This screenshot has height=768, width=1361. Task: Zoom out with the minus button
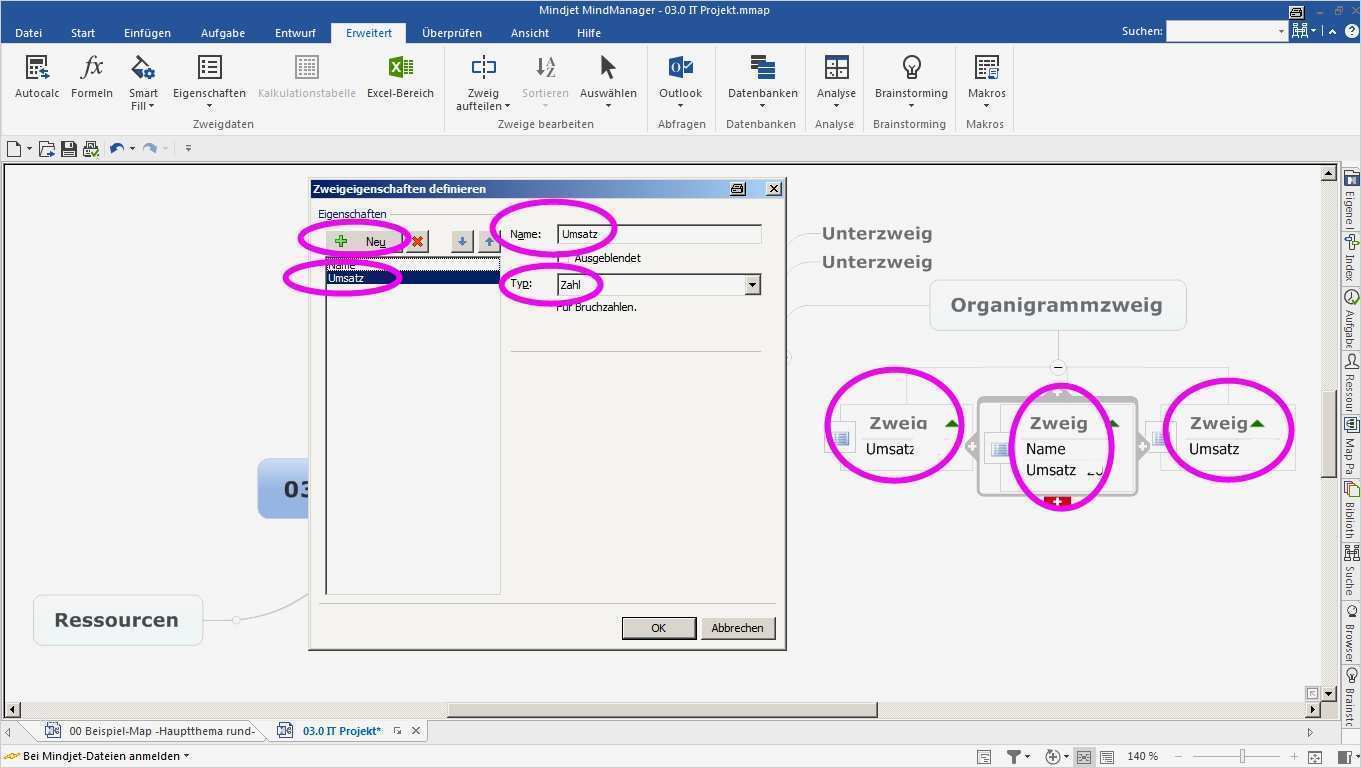point(1179,757)
